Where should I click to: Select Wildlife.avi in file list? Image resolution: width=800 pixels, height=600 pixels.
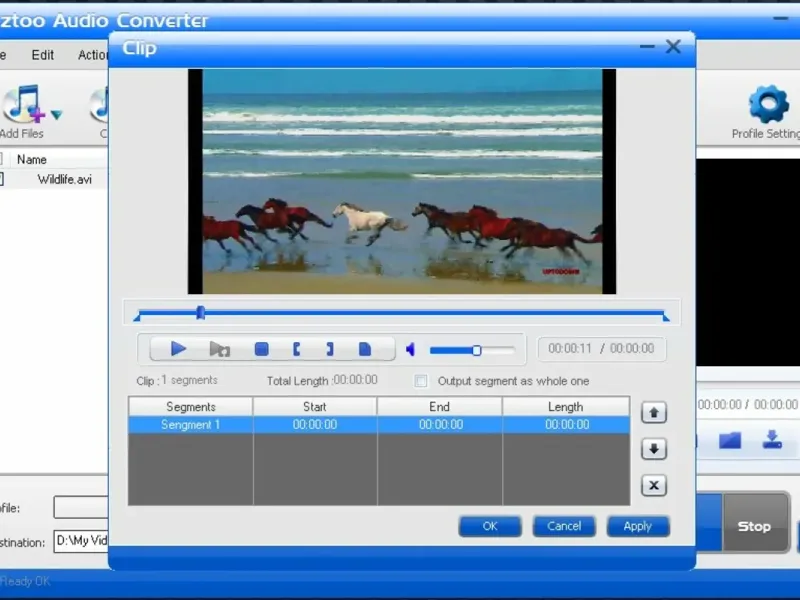[65, 180]
